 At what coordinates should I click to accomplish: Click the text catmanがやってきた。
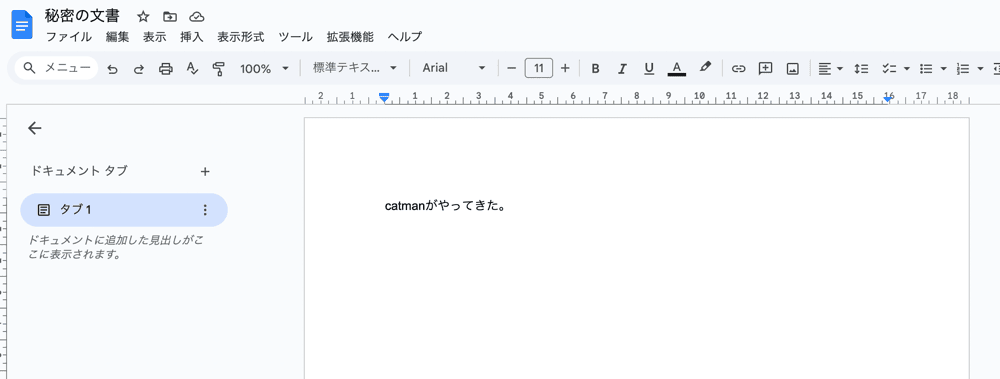coord(446,206)
